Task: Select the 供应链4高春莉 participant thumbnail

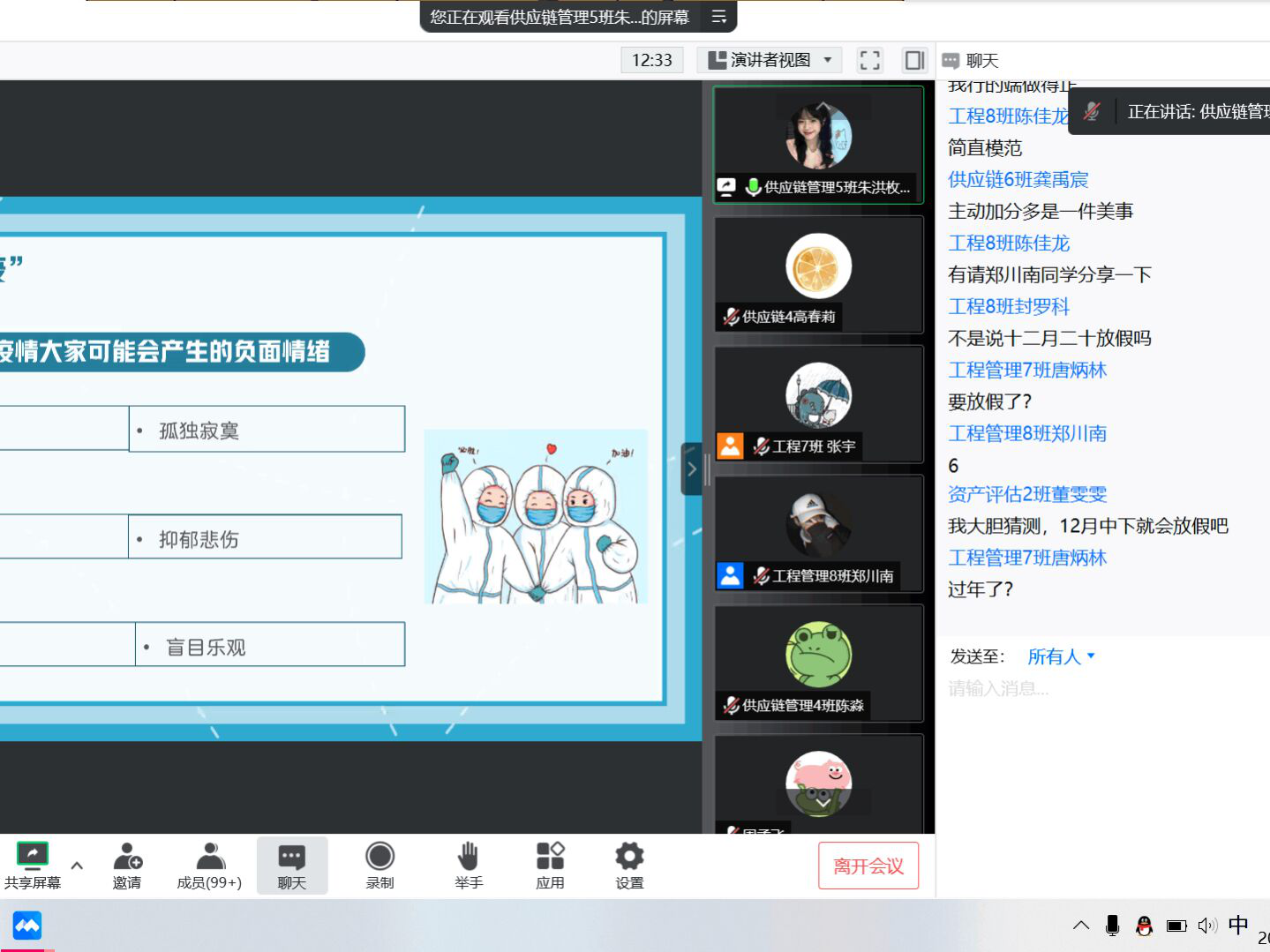Action: tap(818, 275)
